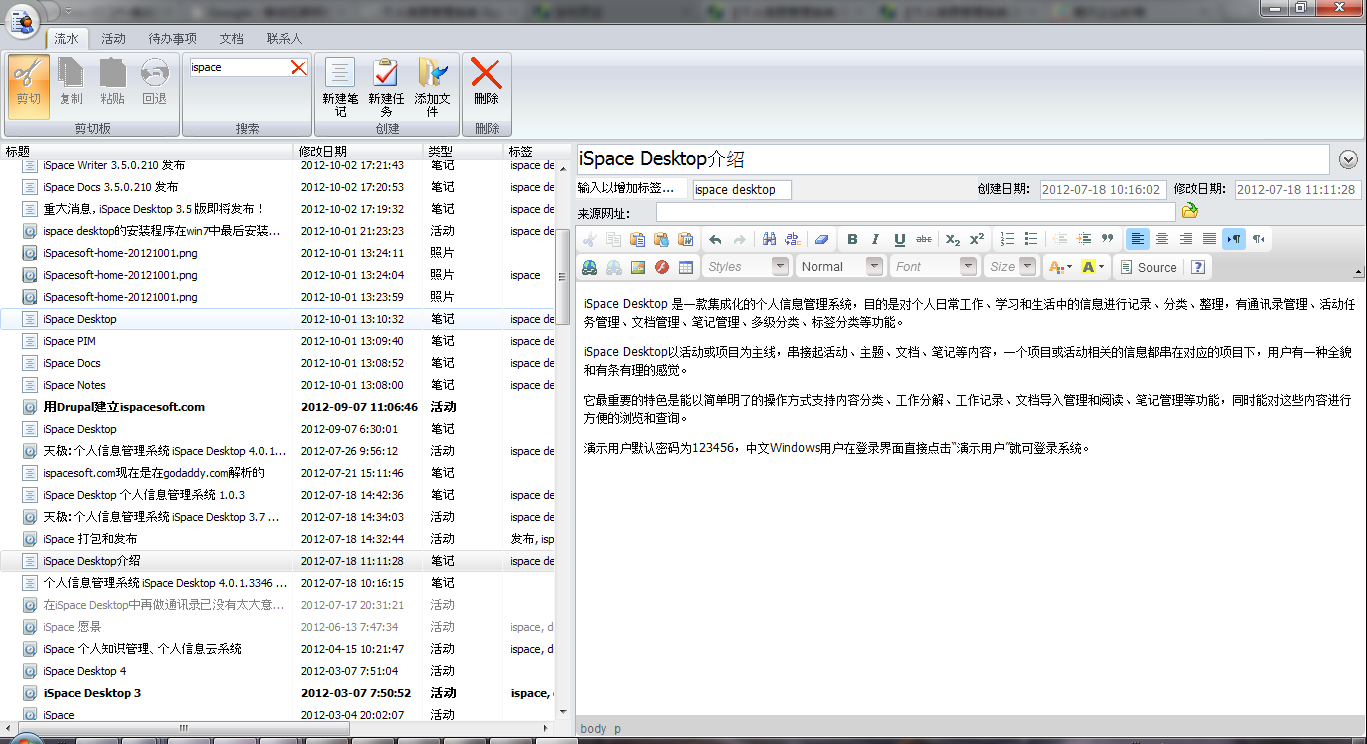Open the editor help (question mark) icon

point(1198,267)
